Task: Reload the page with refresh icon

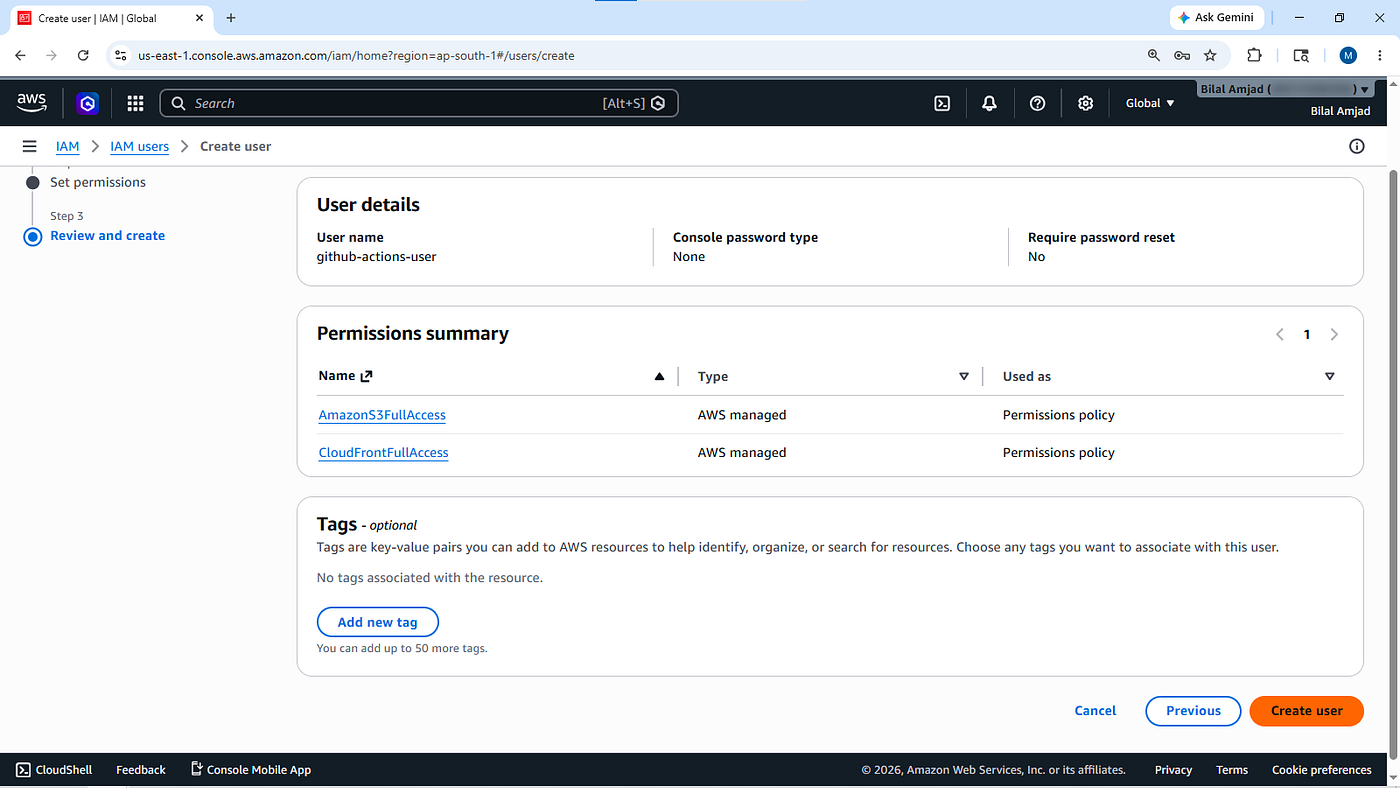Action: coord(83,56)
